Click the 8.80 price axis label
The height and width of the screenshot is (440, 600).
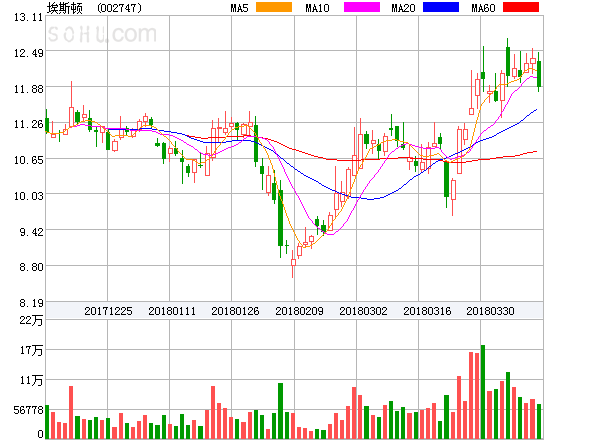(x=31, y=267)
